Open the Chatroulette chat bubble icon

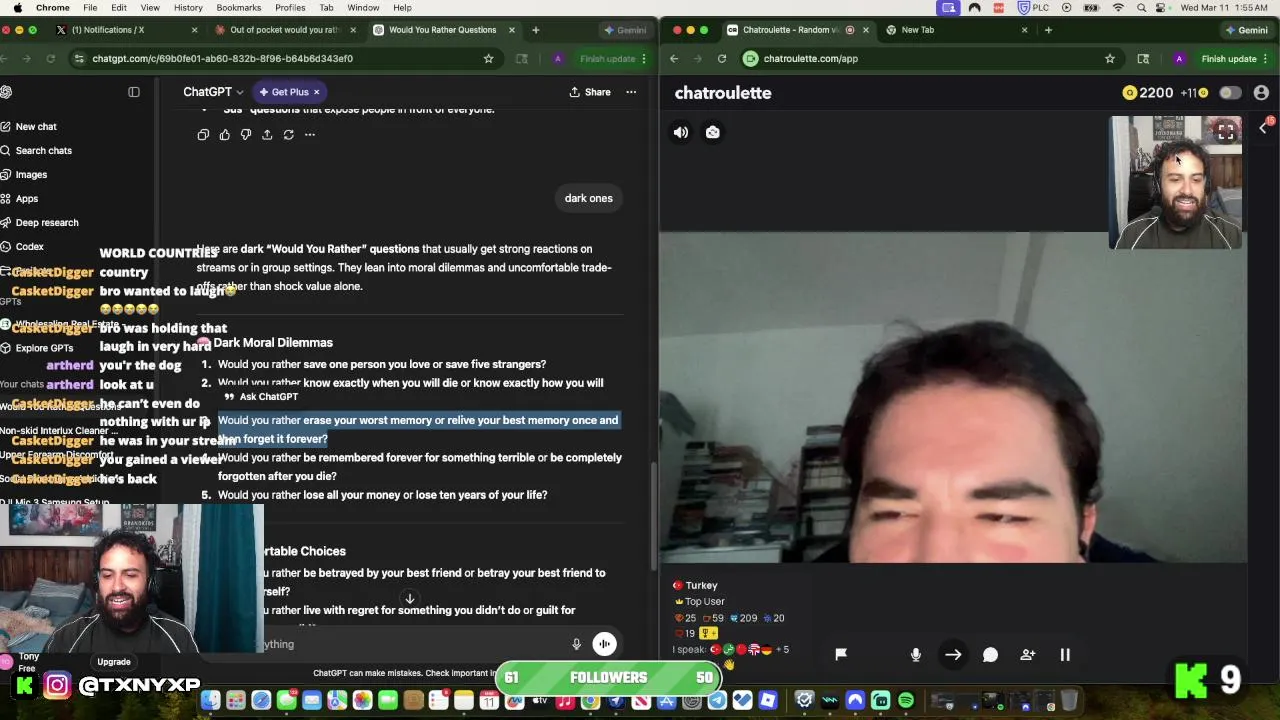[x=990, y=654]
